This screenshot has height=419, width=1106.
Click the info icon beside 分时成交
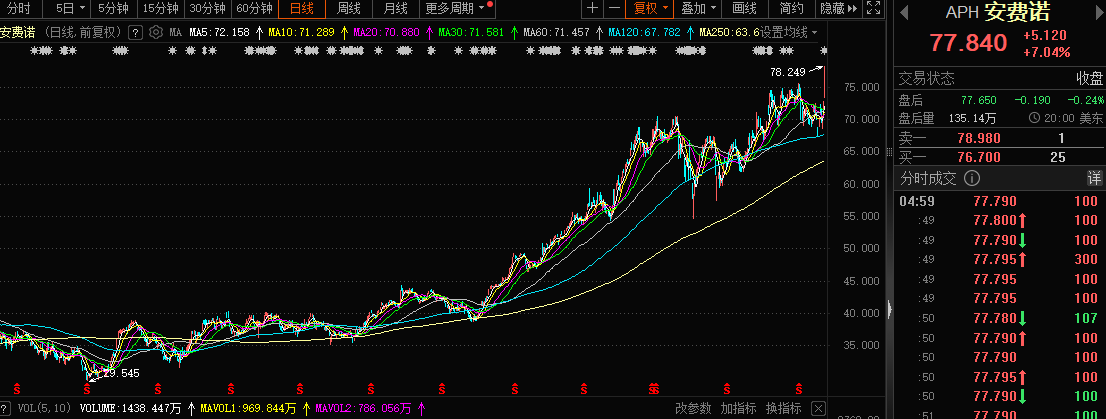pyautogui.click(x=972, y=179)
